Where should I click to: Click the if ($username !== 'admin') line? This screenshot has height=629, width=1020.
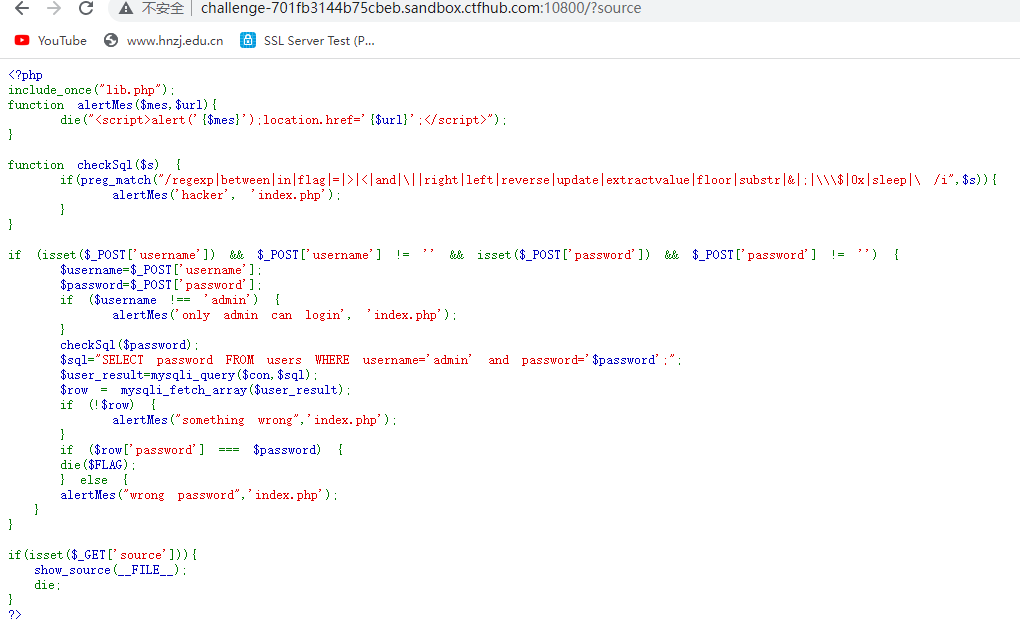[170, 299]
